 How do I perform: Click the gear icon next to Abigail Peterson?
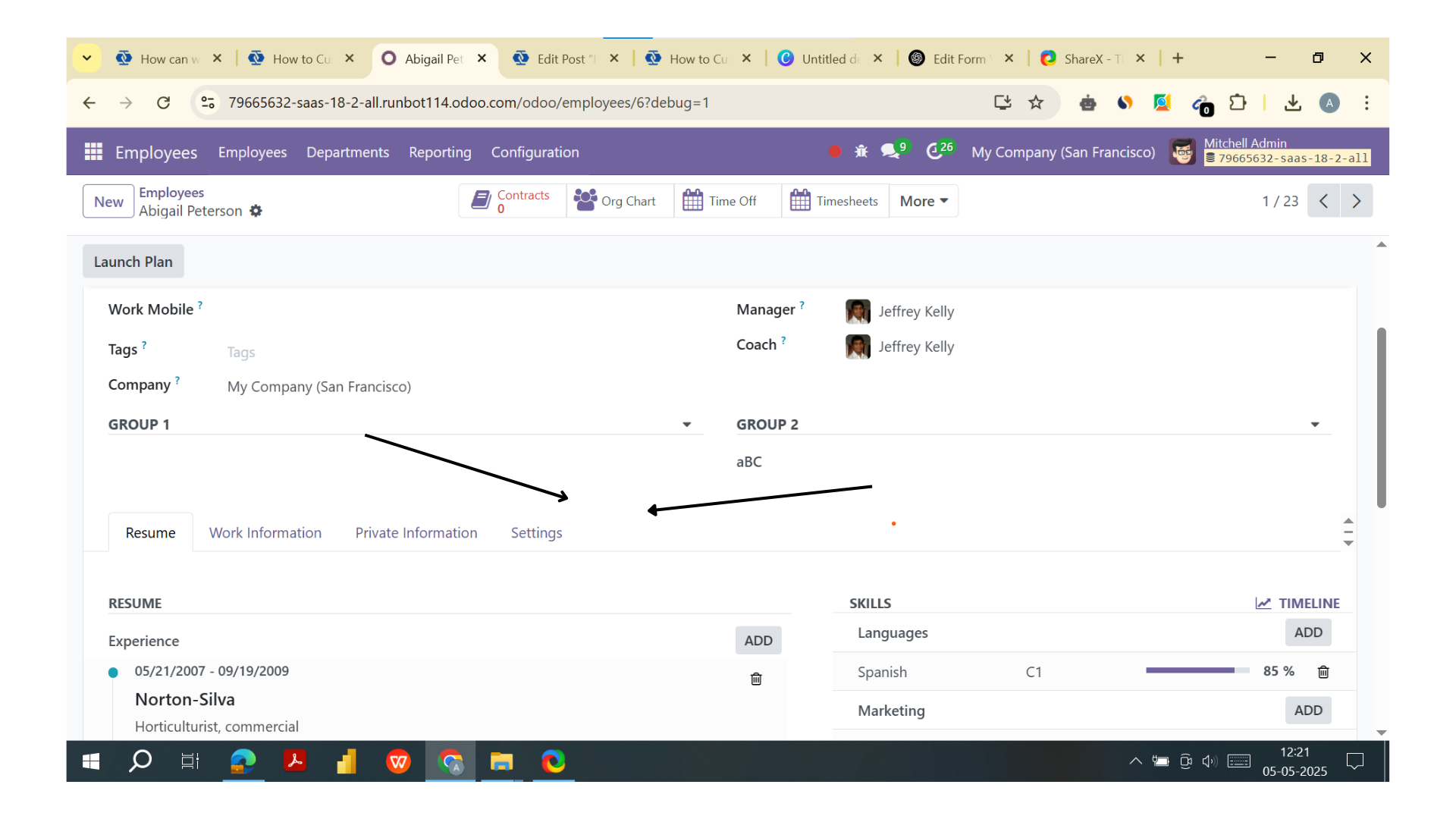coord(256,211)
